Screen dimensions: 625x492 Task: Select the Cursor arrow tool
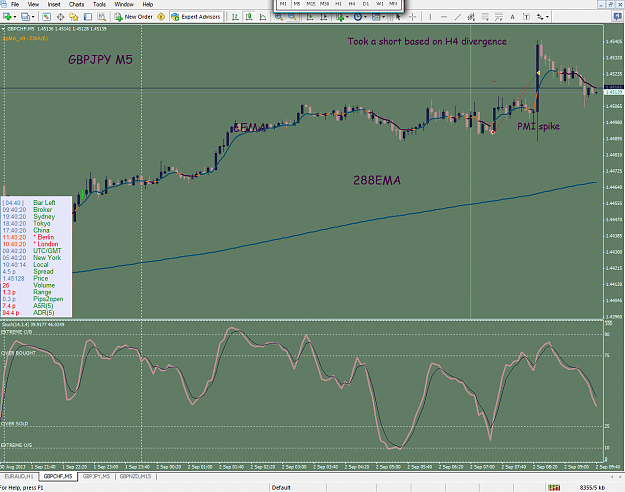point(398,17)
